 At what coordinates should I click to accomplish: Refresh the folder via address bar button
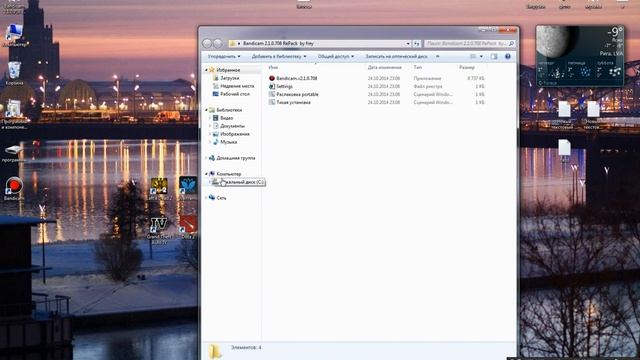click(x=416, y=43)
